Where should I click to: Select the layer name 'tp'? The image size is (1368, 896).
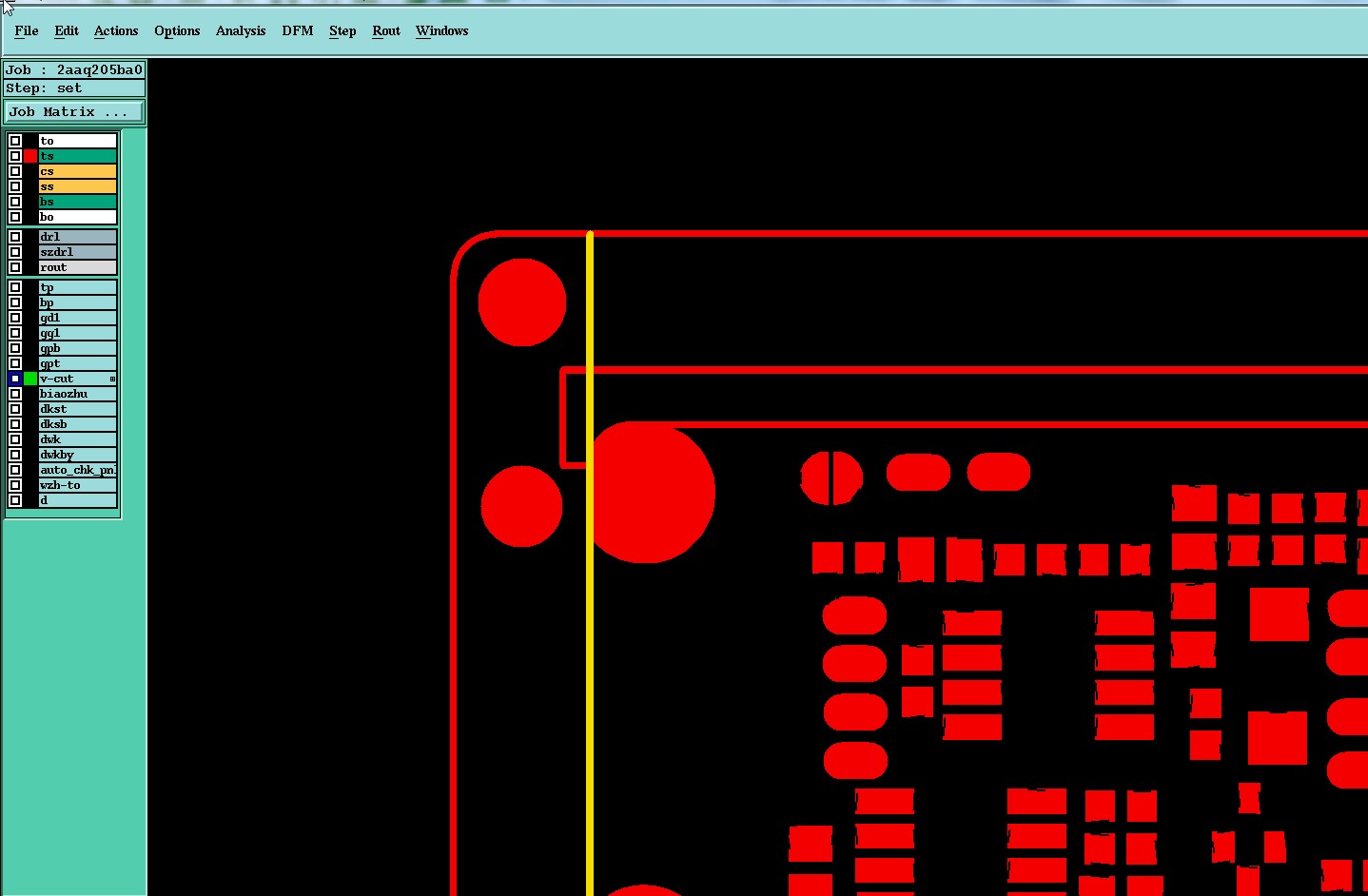click(x=78, y=287)
